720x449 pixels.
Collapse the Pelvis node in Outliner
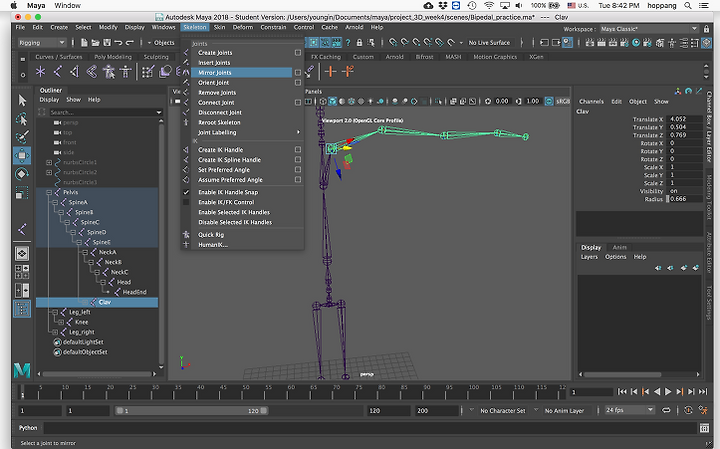click(x=49, y=192)
